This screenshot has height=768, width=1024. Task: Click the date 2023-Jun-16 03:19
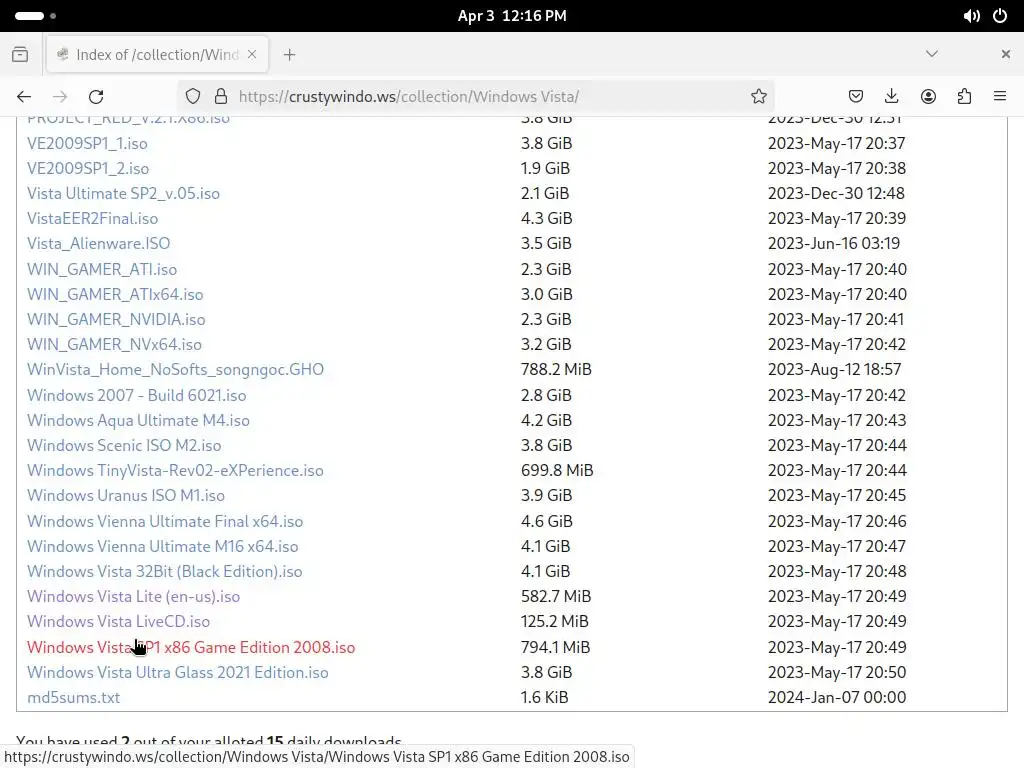pos(833,244)
